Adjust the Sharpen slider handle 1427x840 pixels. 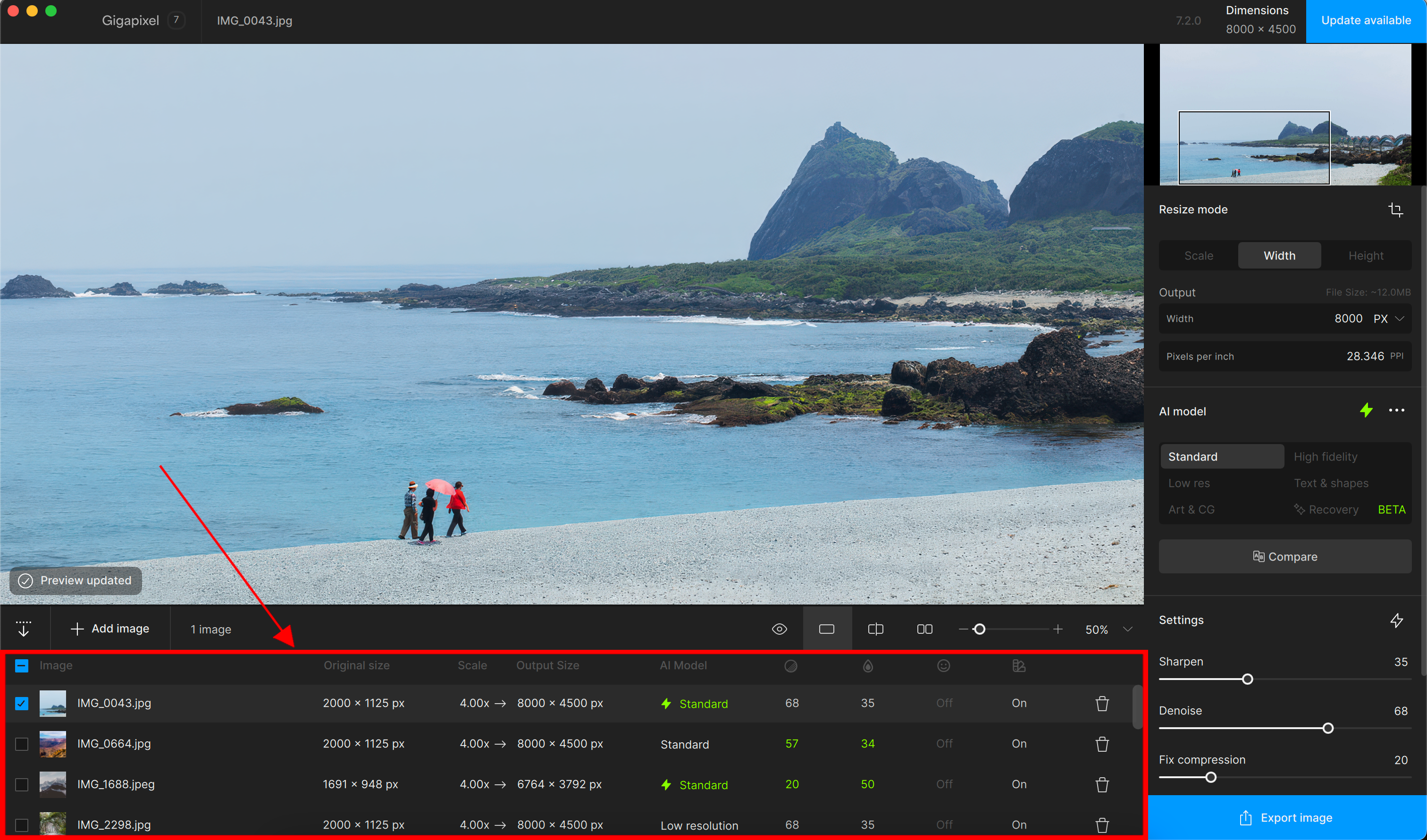point(1247,679)
